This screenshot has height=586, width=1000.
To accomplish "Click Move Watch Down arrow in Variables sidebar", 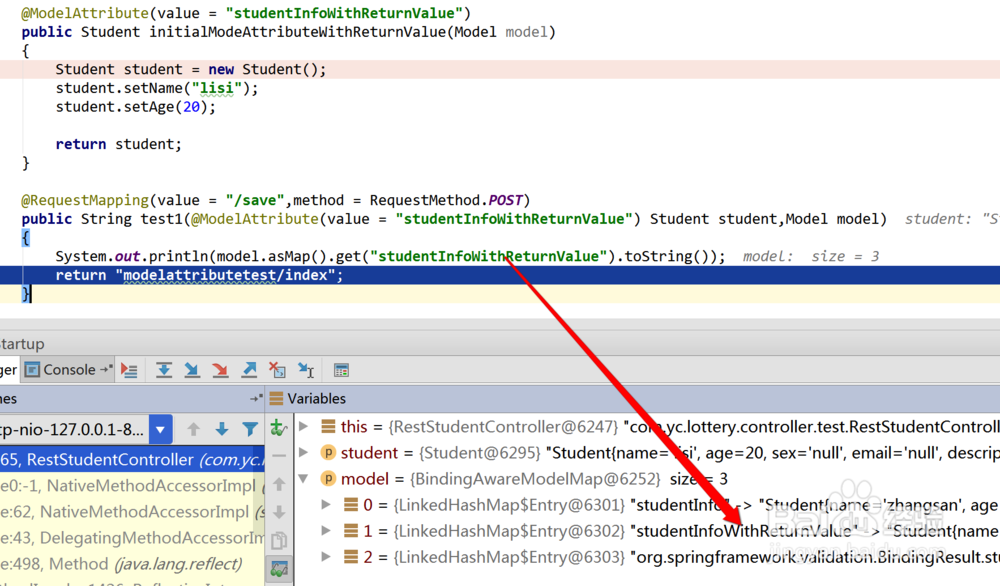I will [x=279, y=512].
